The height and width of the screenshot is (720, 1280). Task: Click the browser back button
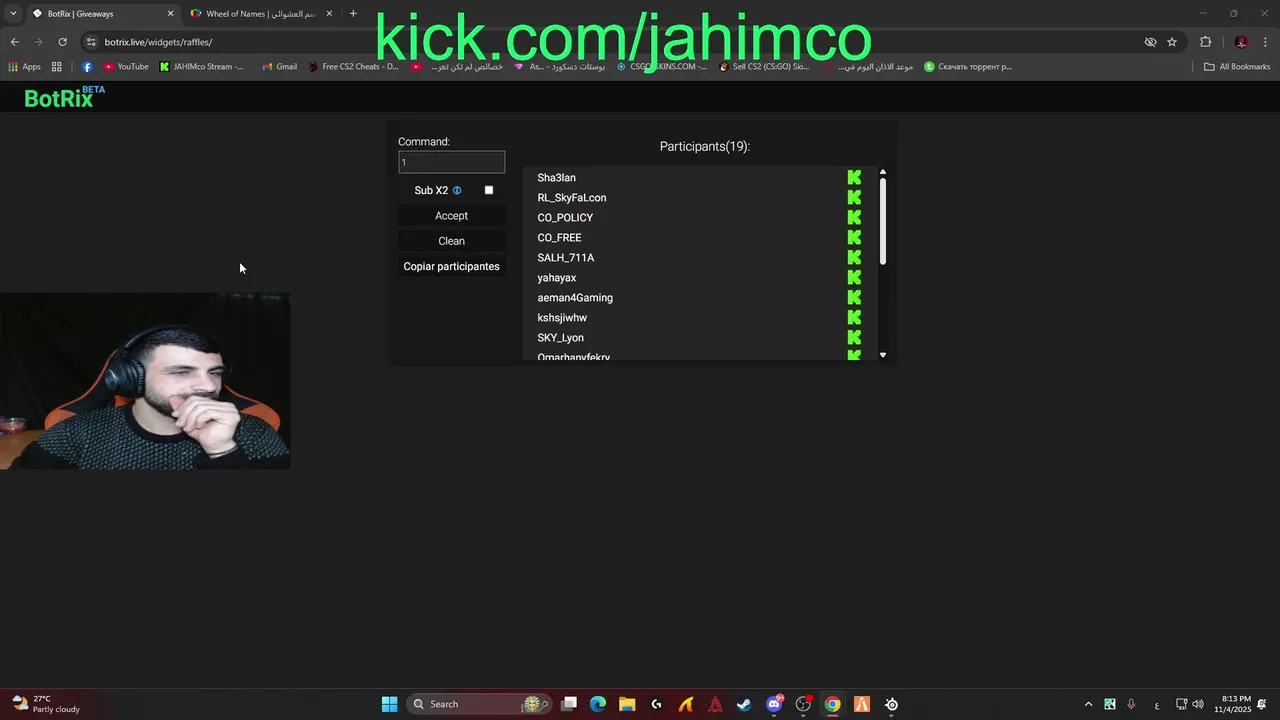tap(14, 42)
